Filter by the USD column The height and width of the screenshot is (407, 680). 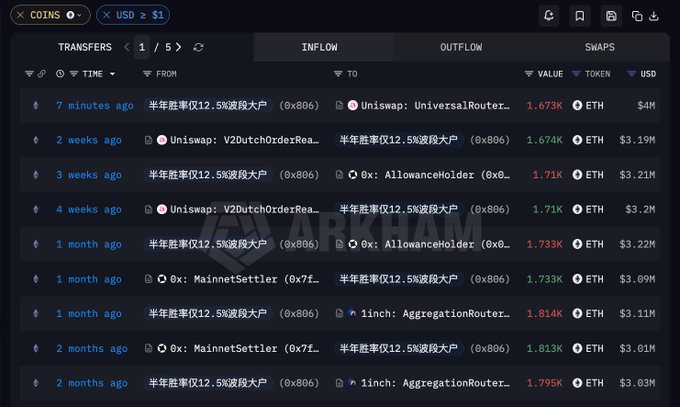pyautogui.click(x=631, y=74)
